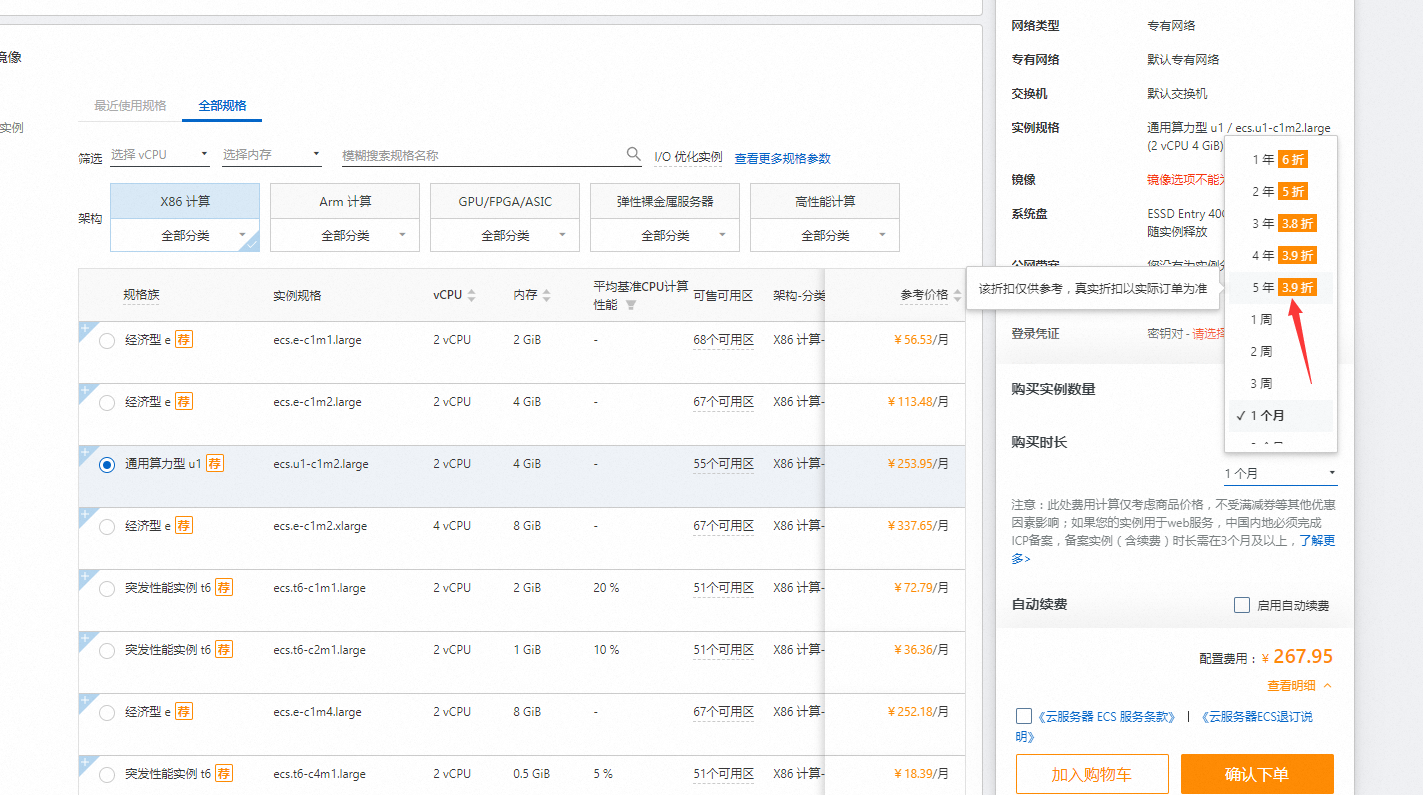Screen dimensions: 1423x795
Task: Sort by 参考价格 column arrows
Action: pos(957,295)
